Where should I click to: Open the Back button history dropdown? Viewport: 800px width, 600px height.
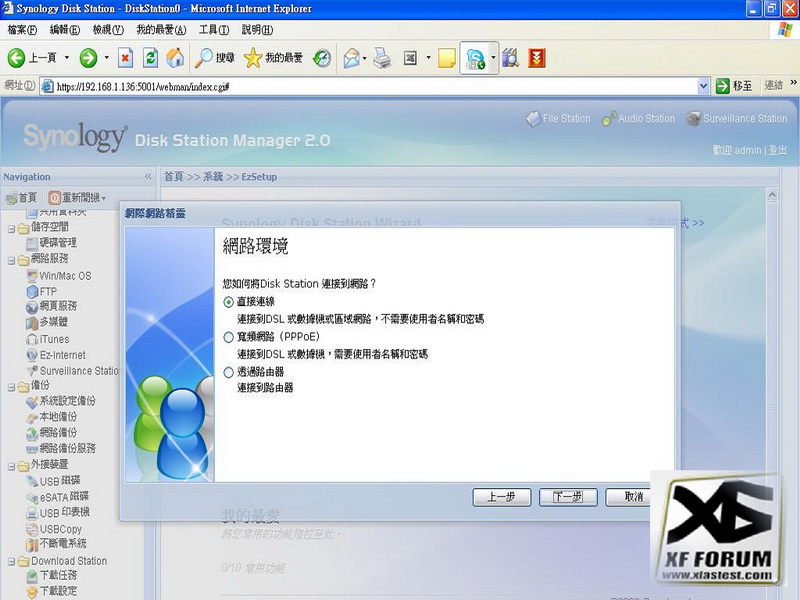click(66, 58)
